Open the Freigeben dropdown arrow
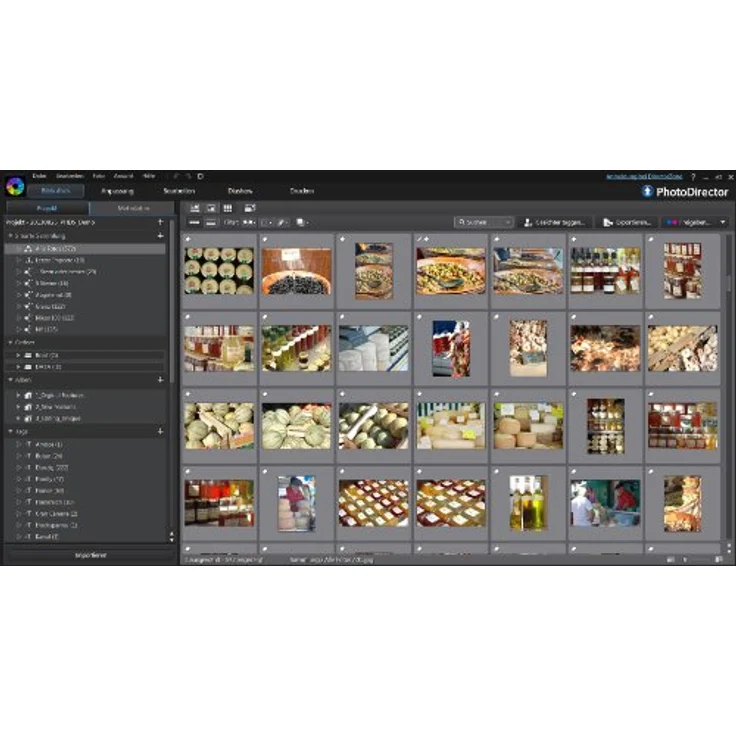 pyautogui.click(x=723, y=222)
